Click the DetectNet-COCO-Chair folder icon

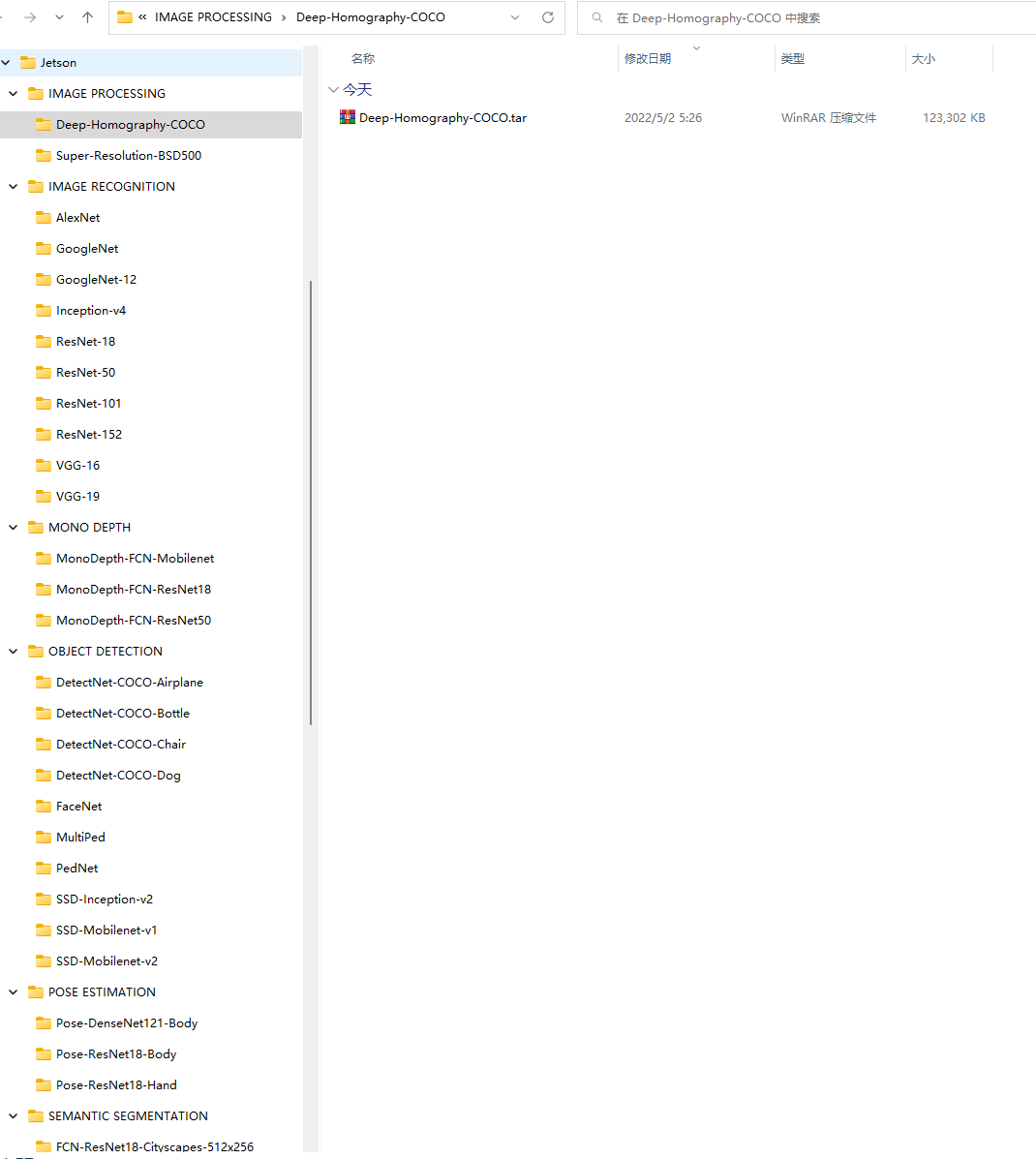[44, 745]
